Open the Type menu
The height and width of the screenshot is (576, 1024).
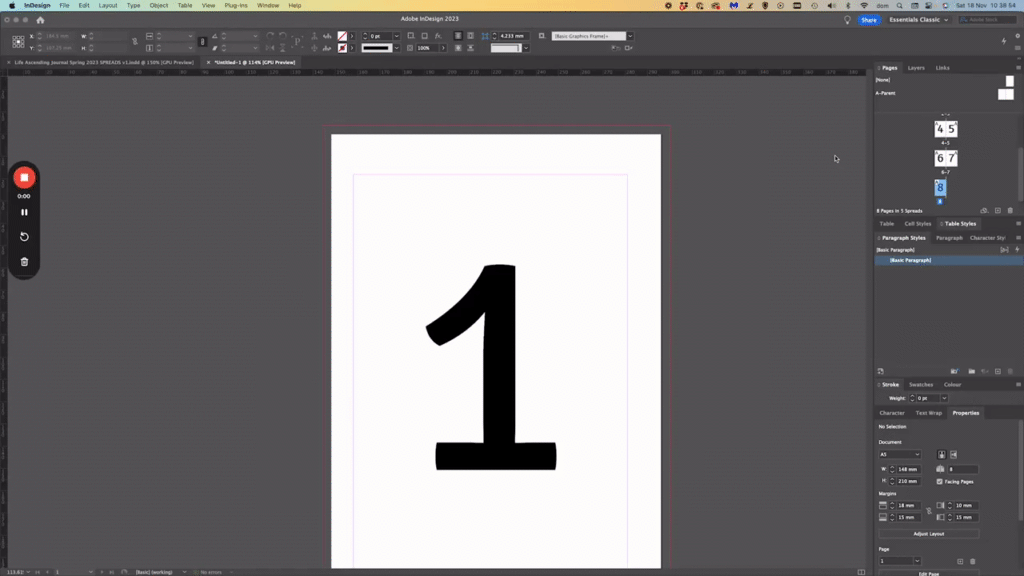(x=133, y=5)
